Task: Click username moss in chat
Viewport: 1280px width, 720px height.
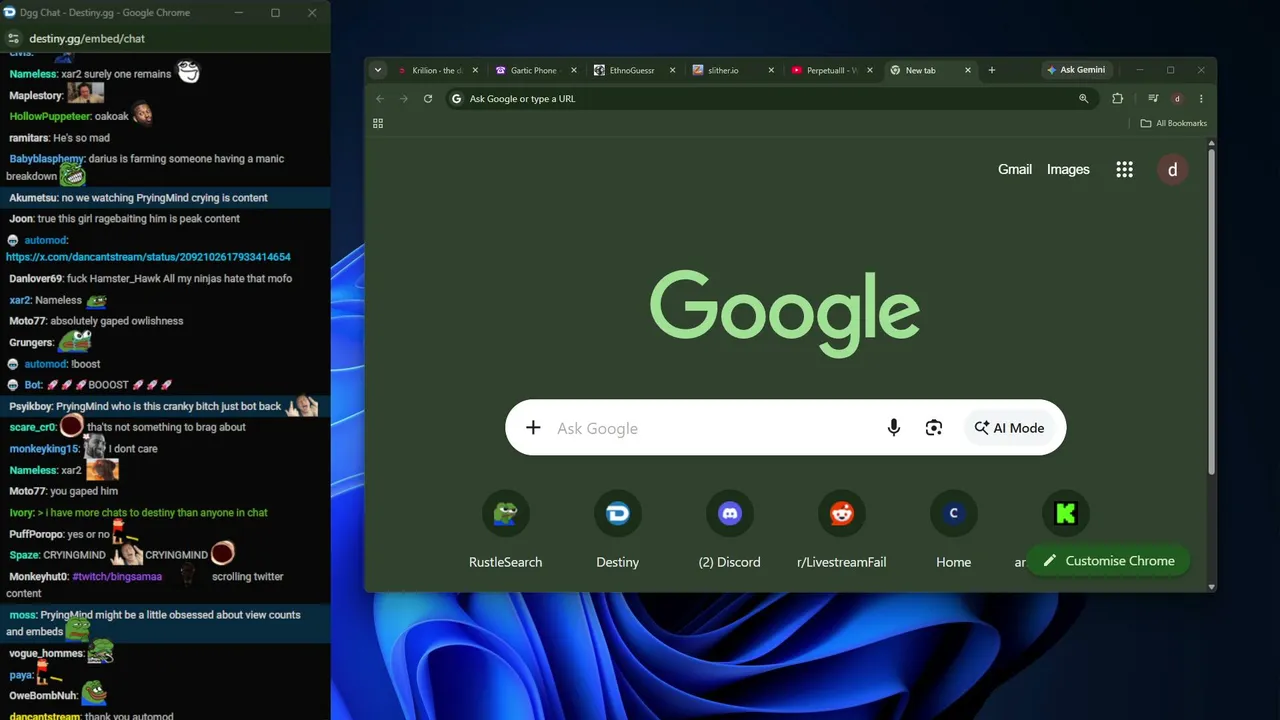Action: [22, 615]
